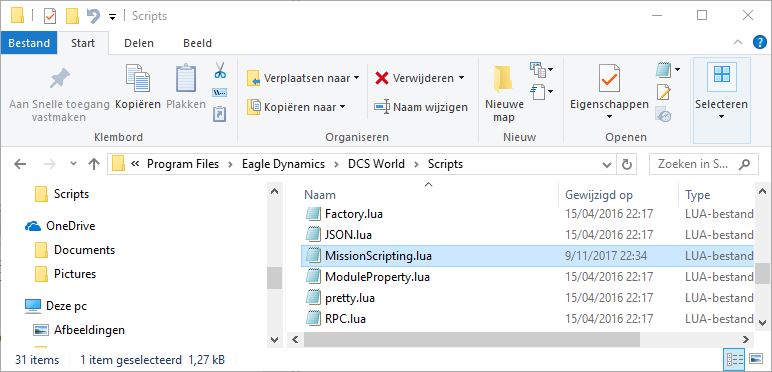Click the Nieuwe map folder icon
The width and height of the screenshot is (772, 372).
503,80
